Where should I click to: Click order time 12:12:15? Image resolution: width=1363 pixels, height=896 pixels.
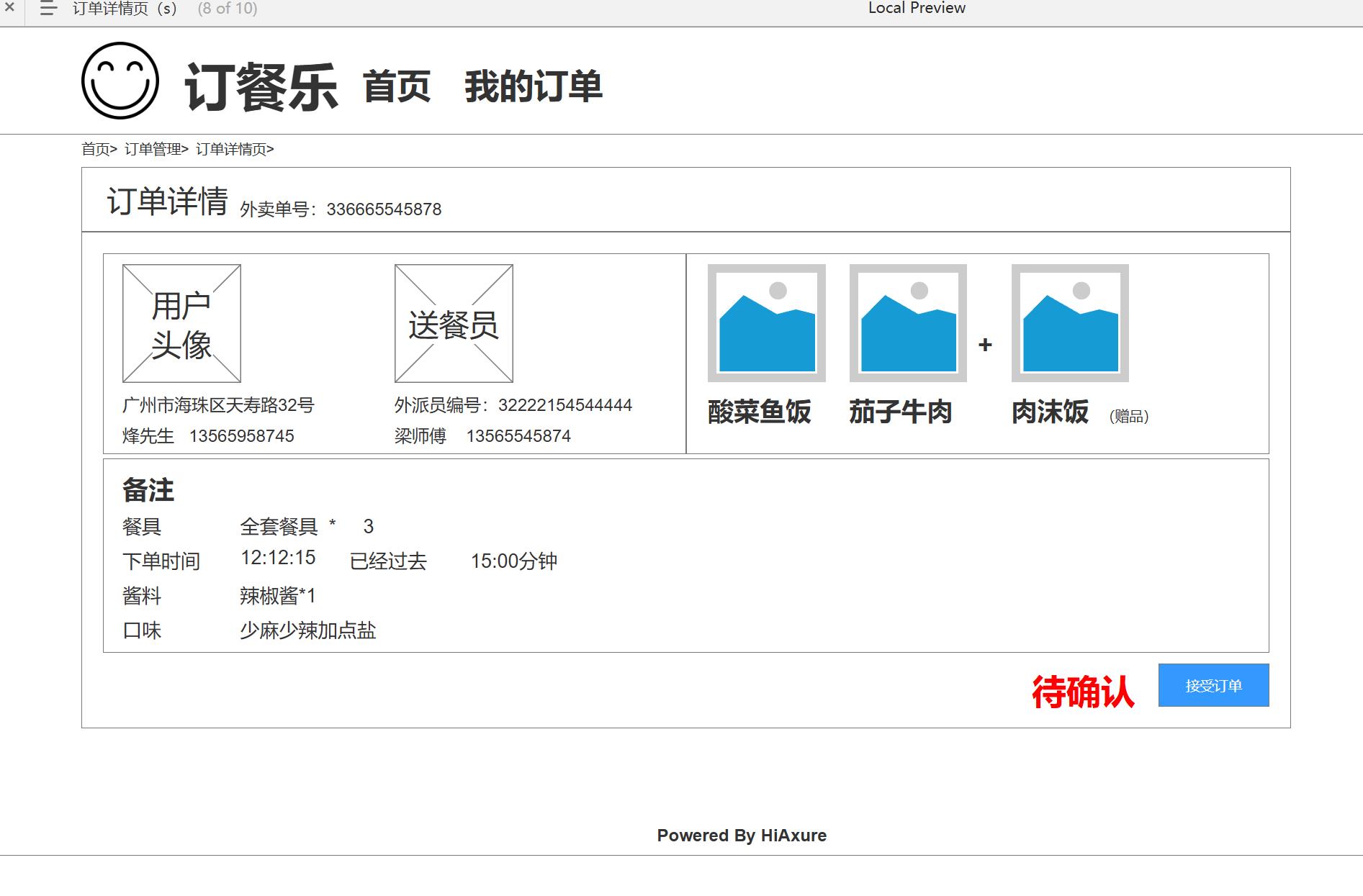click(x=278, y=558)
